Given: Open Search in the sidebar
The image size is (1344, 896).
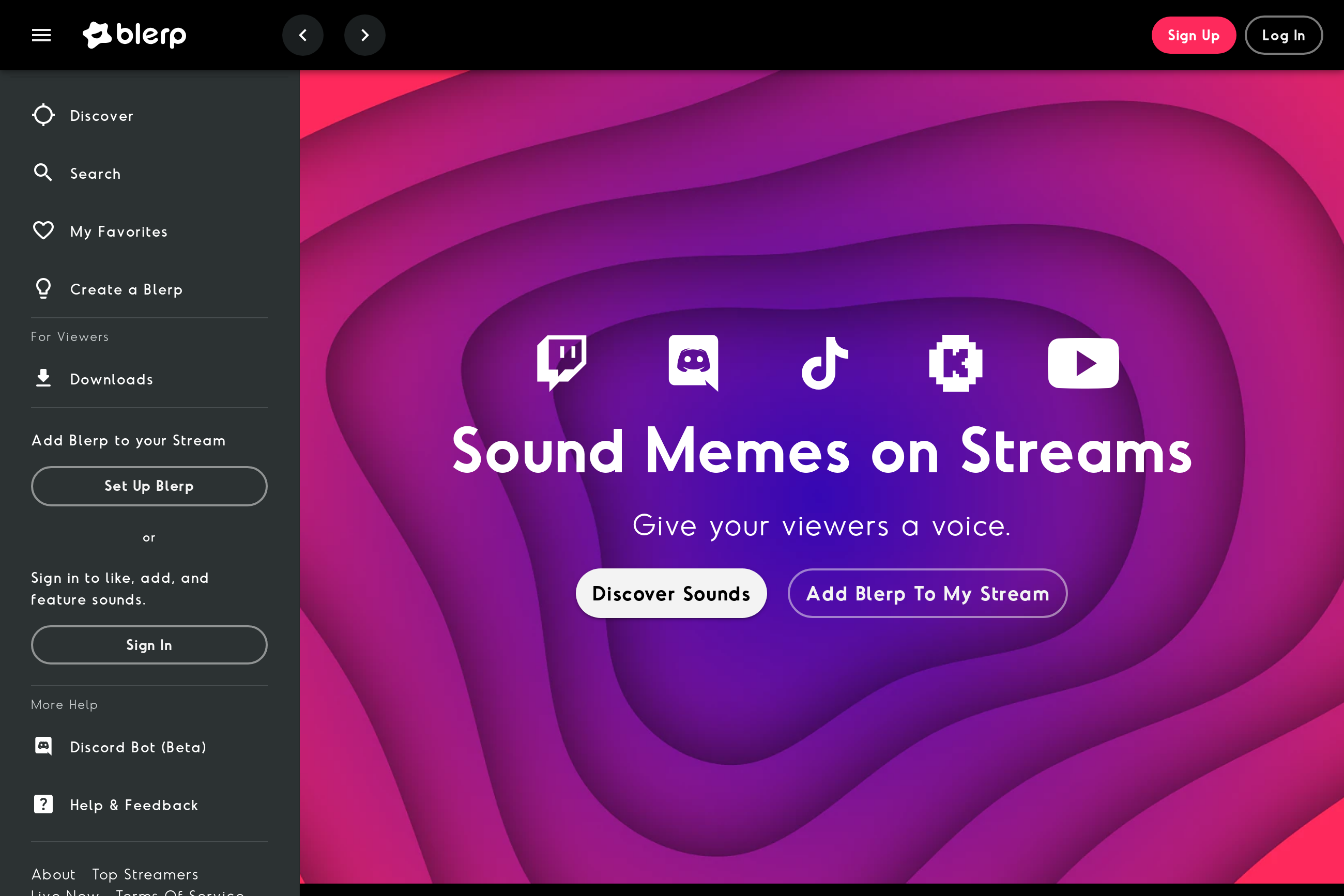Looking at the screenshot, I should [x=96, y=174].
